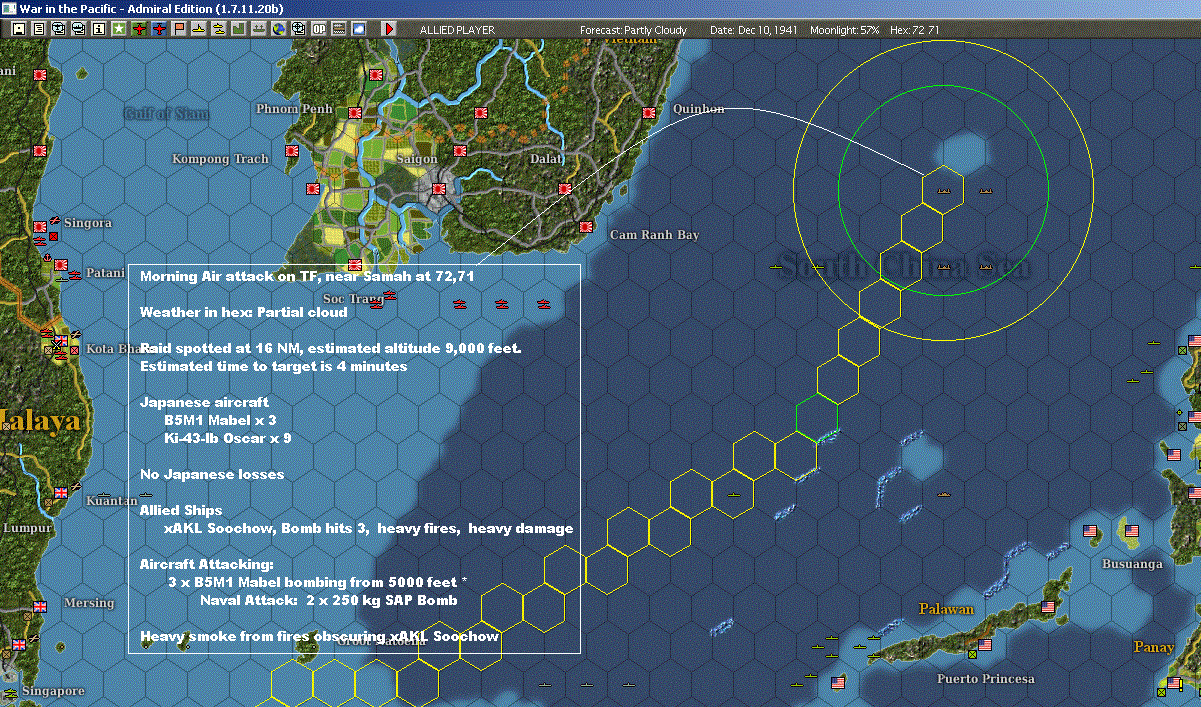Image resolution: width=1201 pixels, height=707 pixels.
Task: Click 'Heavy smoke from fires obscuring' line
Action: coord(319,636)
